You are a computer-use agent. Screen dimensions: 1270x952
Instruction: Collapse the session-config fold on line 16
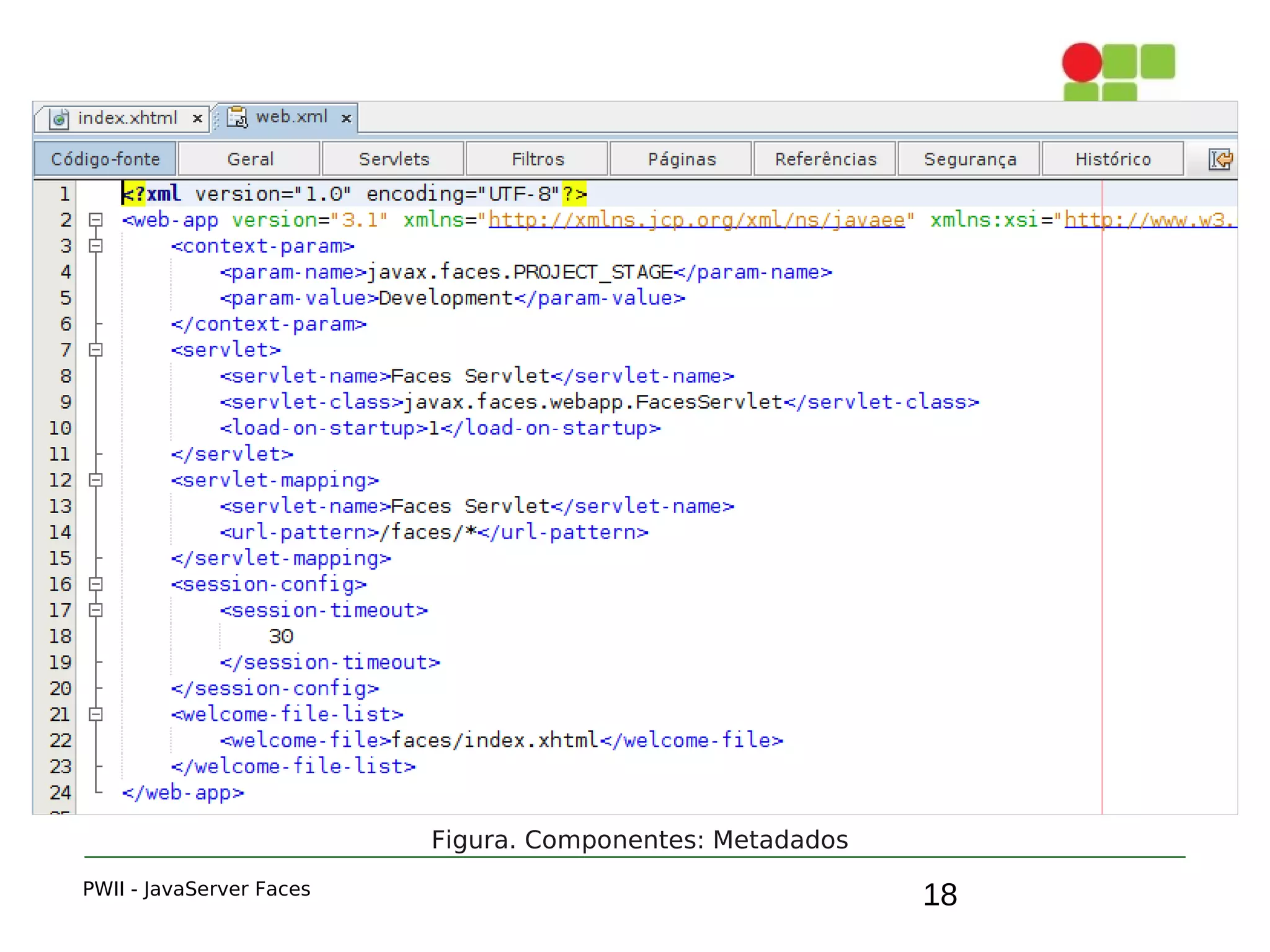95,584
